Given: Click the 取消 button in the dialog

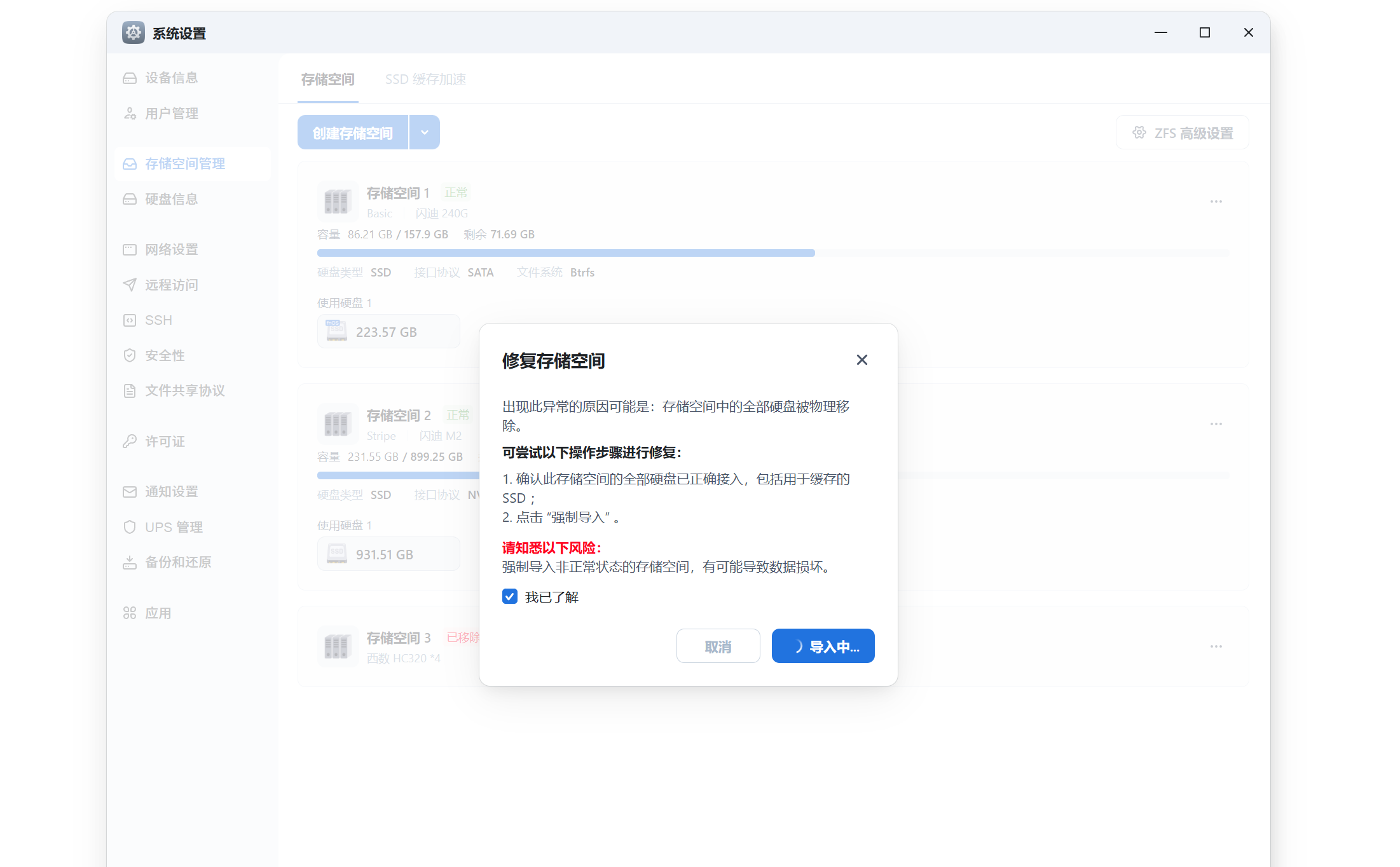Looking at the screenshot, I should tap(718, 646).
